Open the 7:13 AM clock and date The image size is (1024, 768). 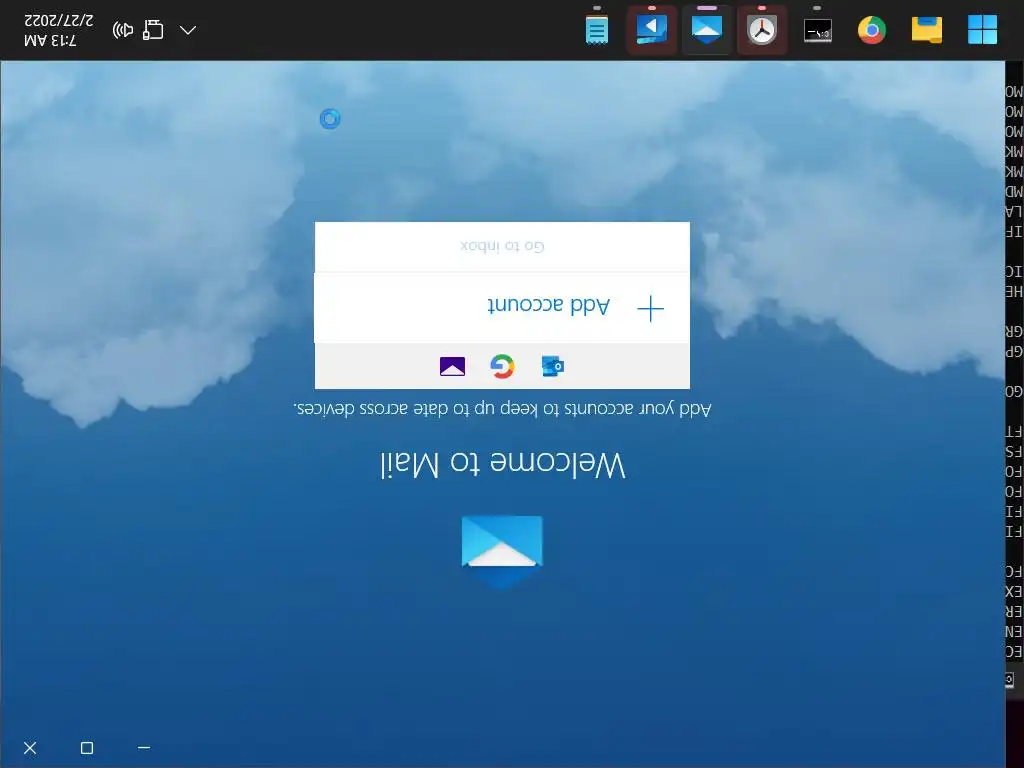click(x=59, y=30)
